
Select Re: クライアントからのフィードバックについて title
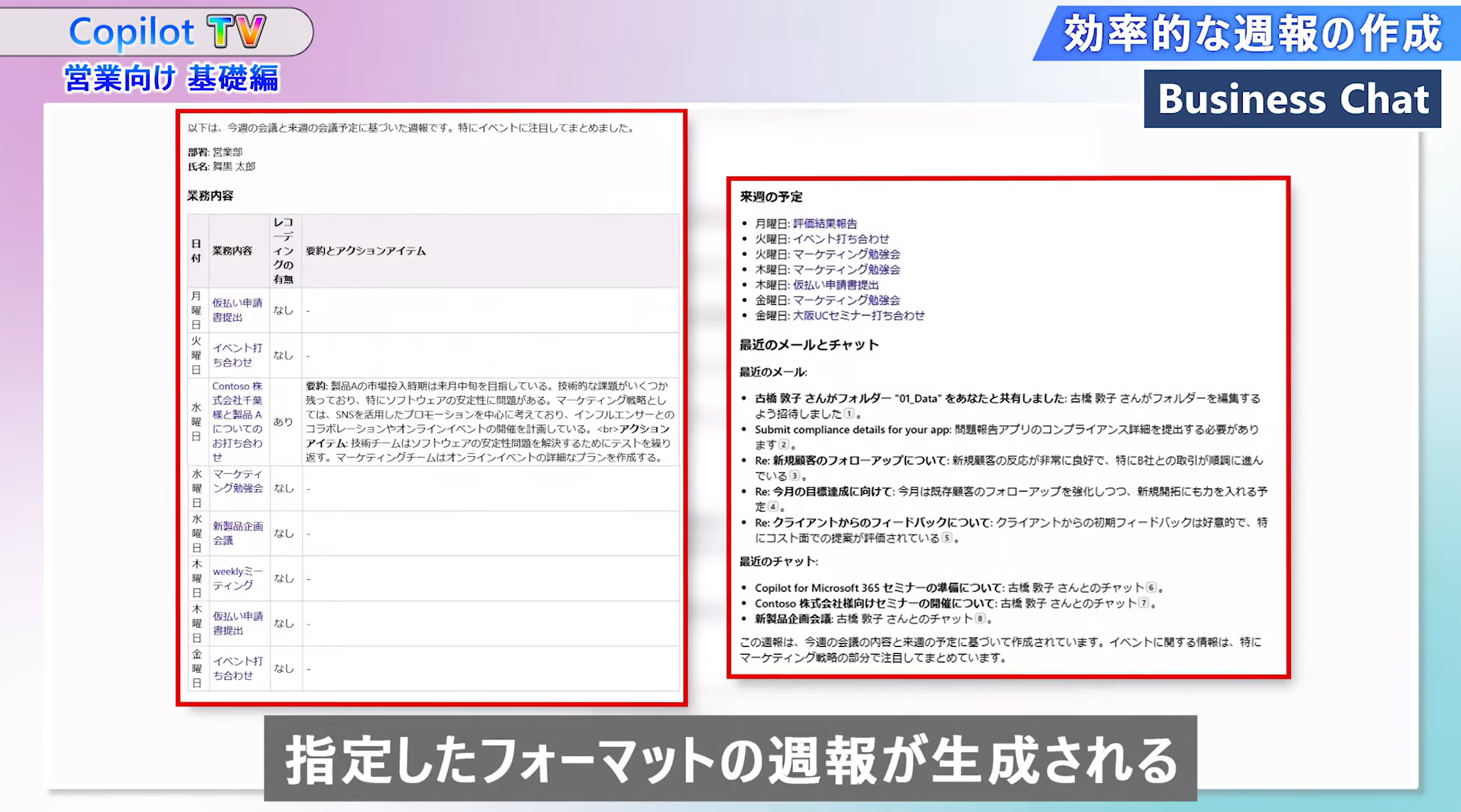pos(873,522)
